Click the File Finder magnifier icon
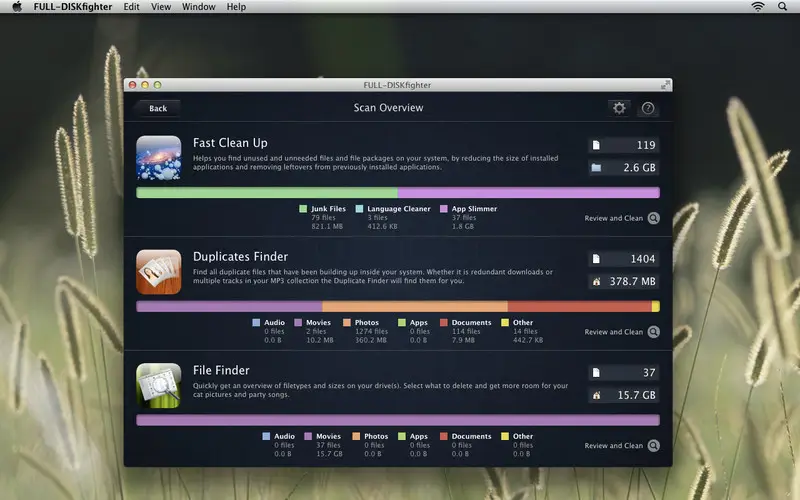 click(159, 385)
